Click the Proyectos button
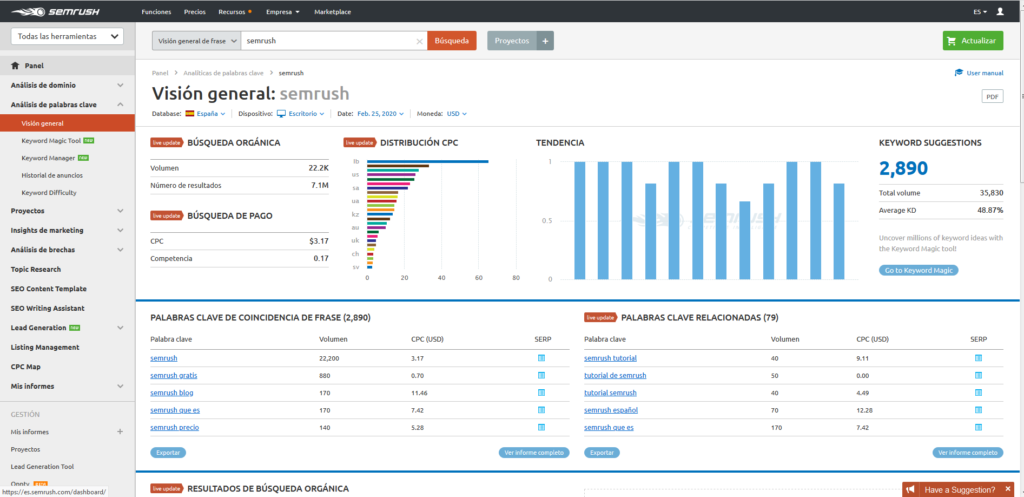 (x=512, y=40)
